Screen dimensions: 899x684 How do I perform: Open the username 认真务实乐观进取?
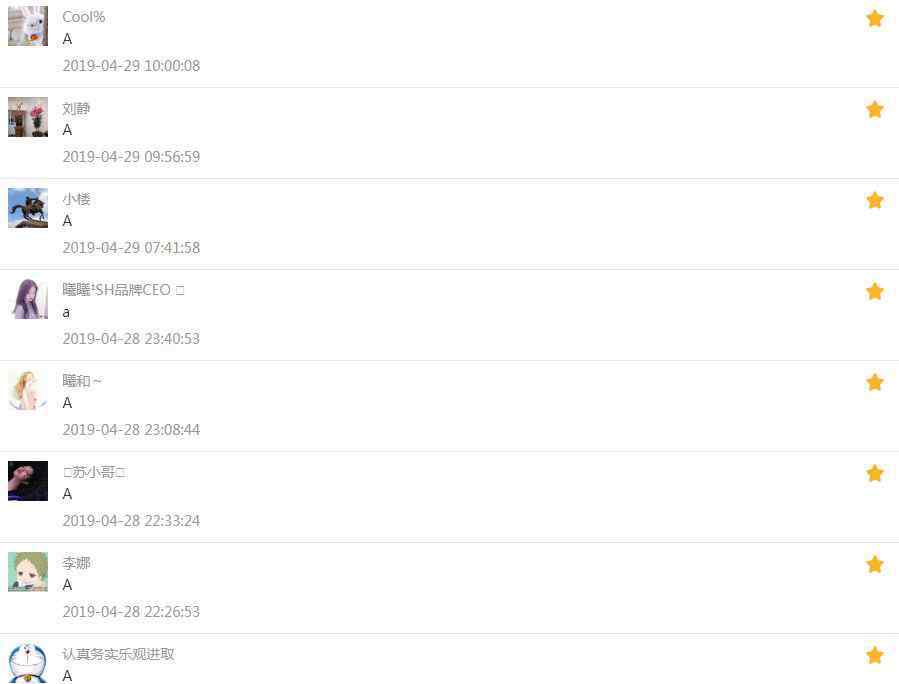click(118, 654)
